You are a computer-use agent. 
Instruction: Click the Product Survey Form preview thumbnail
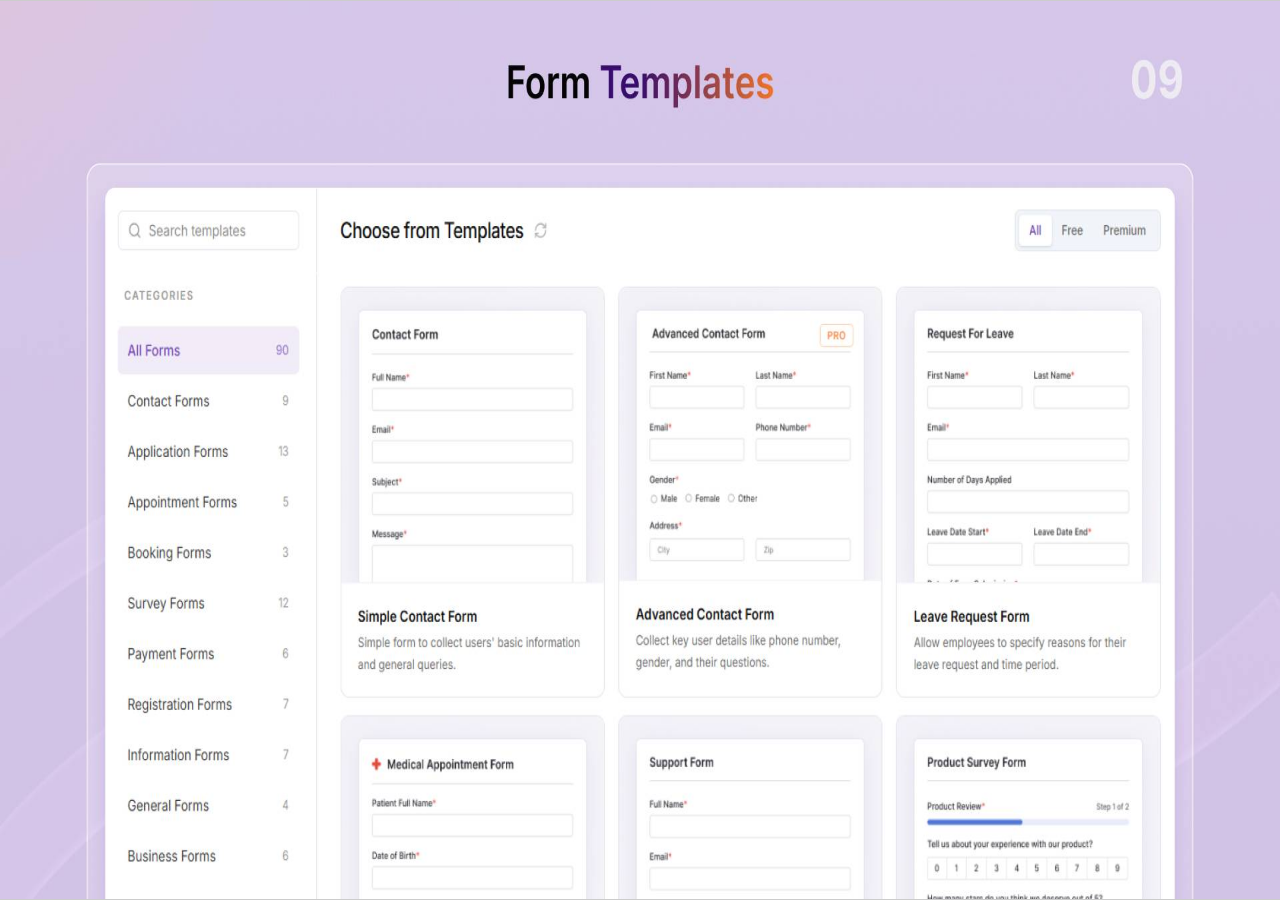pos(1028,819)
